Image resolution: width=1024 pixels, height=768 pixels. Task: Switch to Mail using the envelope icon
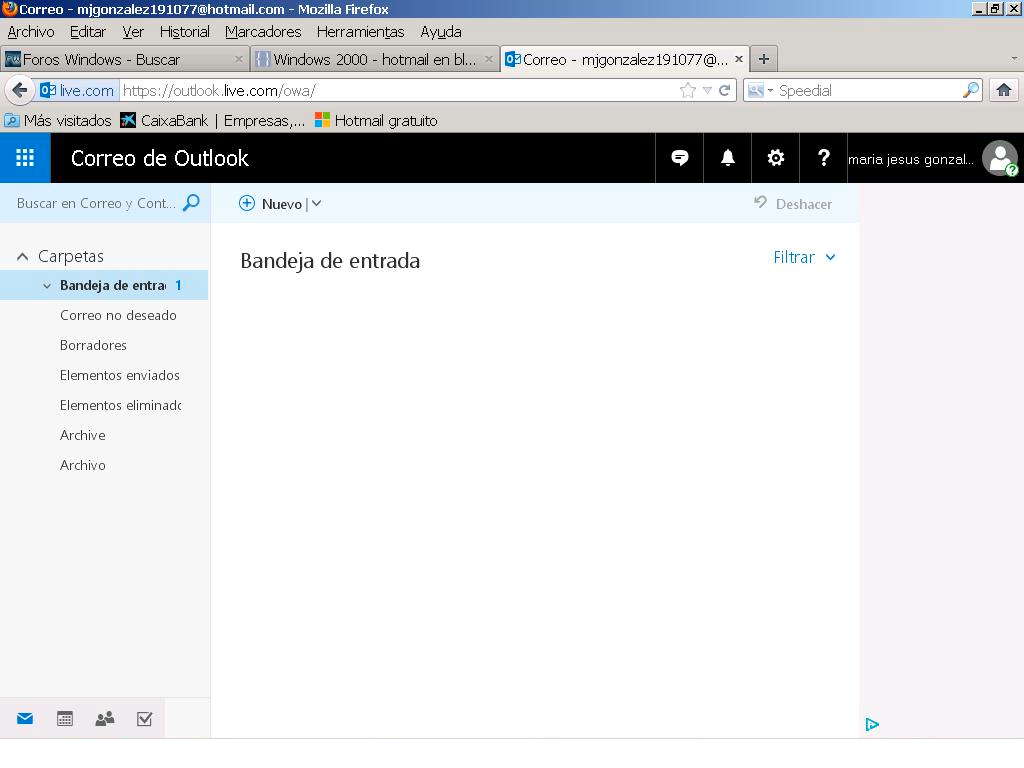[x=25, y=718]
